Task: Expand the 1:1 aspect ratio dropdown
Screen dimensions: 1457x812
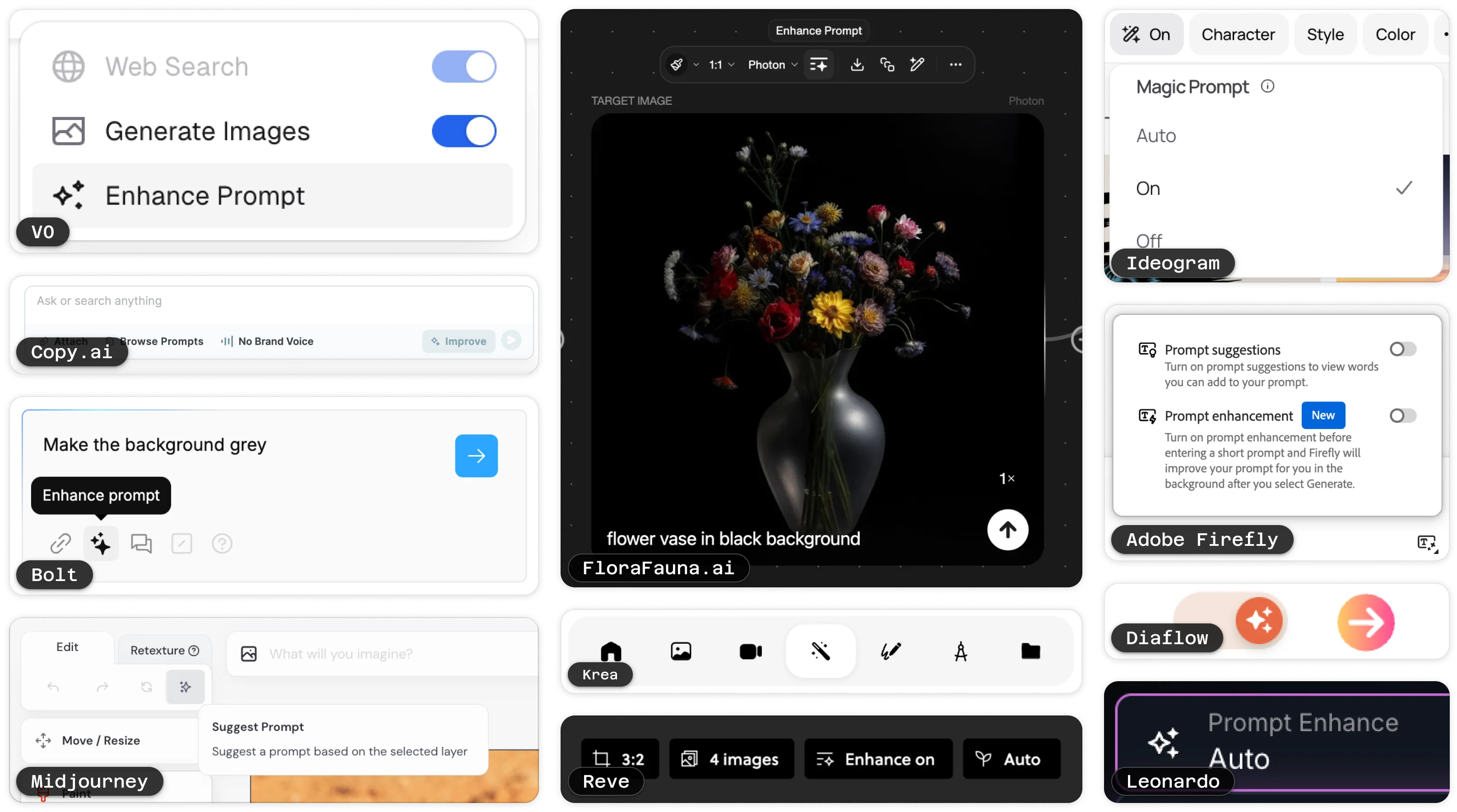Action: pos(721,65)
